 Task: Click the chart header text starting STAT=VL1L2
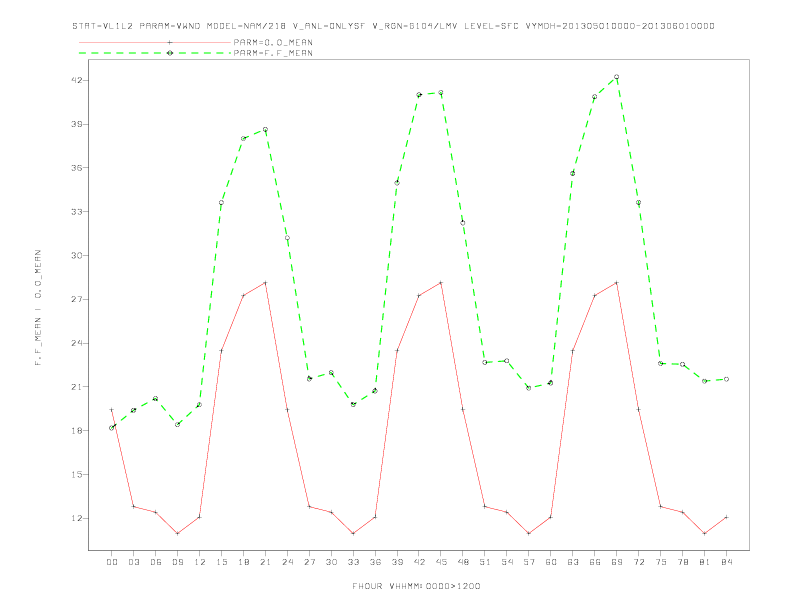click(x=393, y=26)
